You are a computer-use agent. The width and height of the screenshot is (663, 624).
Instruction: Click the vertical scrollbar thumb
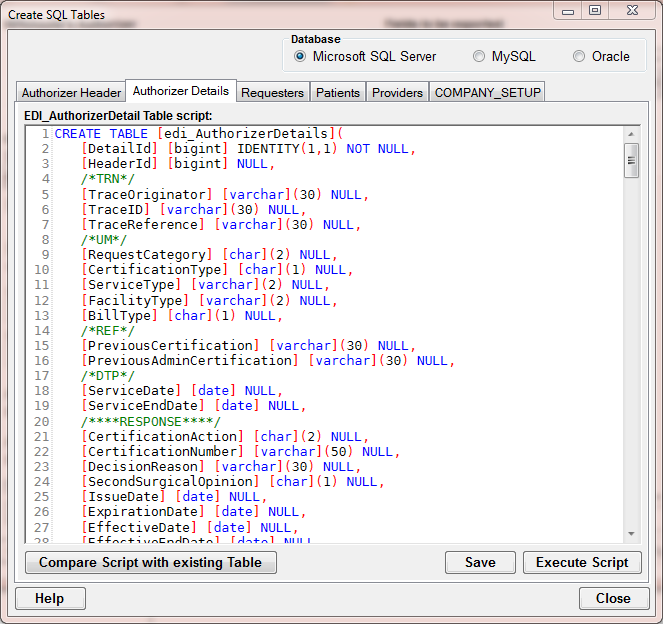point(631,161)
